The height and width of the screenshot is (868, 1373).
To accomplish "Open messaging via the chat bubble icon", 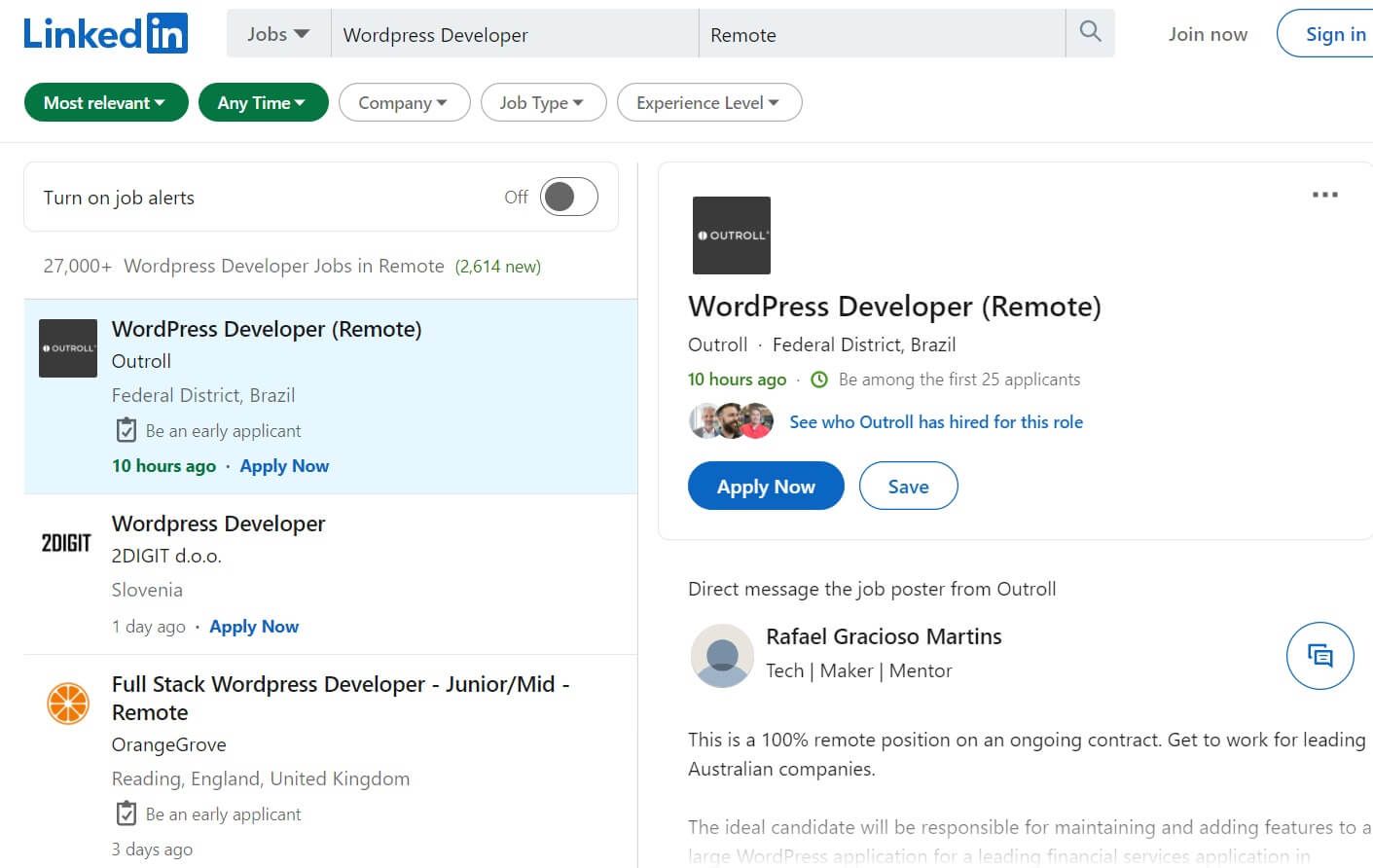I will 1319,656.
